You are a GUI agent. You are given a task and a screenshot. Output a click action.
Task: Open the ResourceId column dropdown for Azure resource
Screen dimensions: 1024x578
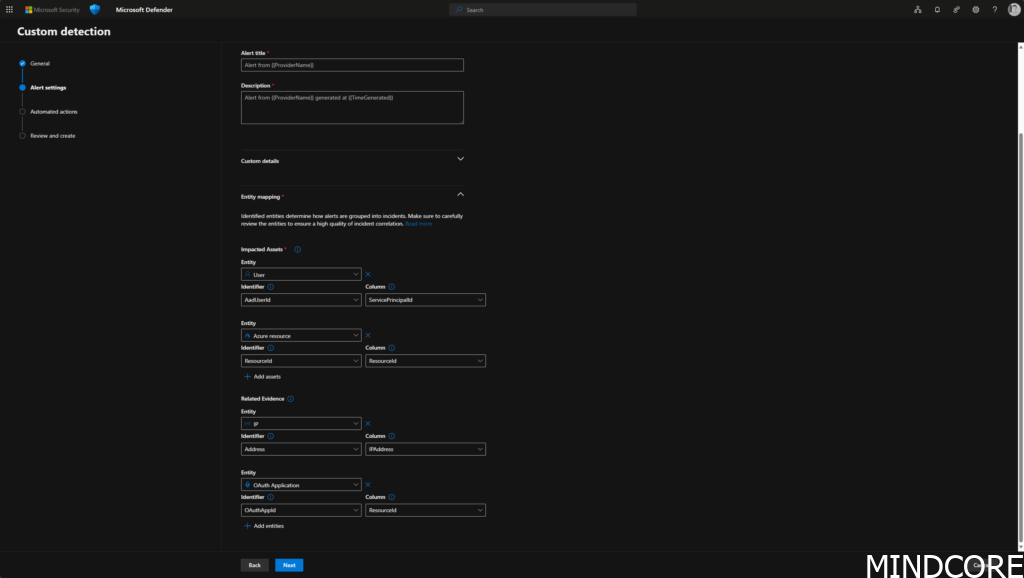[x=425, y=361]
